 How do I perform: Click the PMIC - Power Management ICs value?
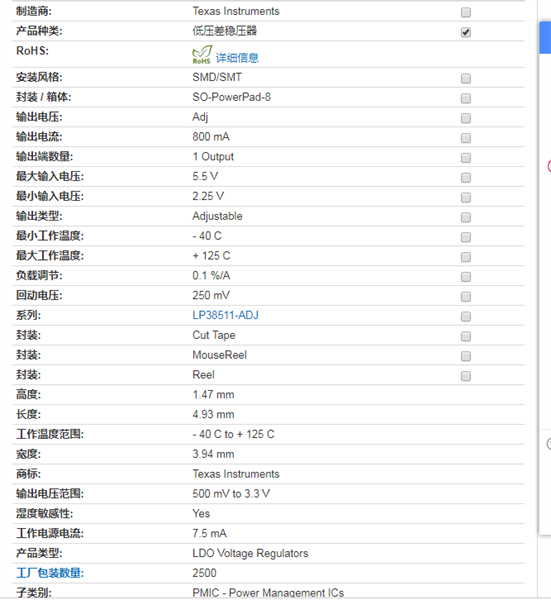coord(268,593)
